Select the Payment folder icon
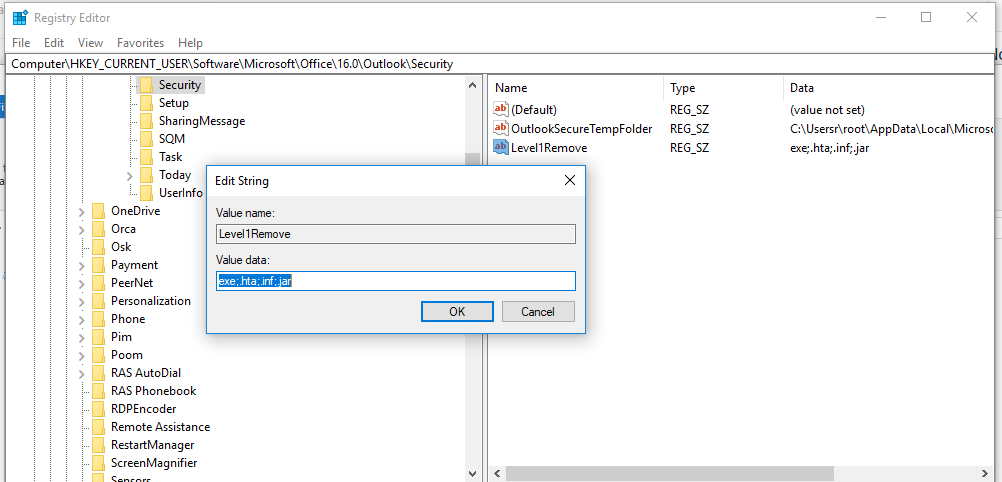This screenshot has height=482, width=1002. (98, 265)
